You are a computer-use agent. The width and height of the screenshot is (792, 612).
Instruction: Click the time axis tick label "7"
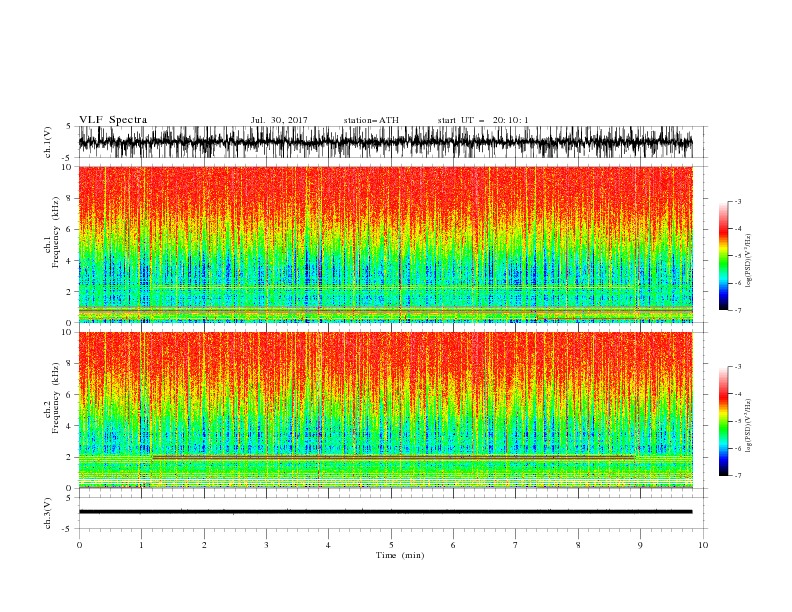(516, 545)
